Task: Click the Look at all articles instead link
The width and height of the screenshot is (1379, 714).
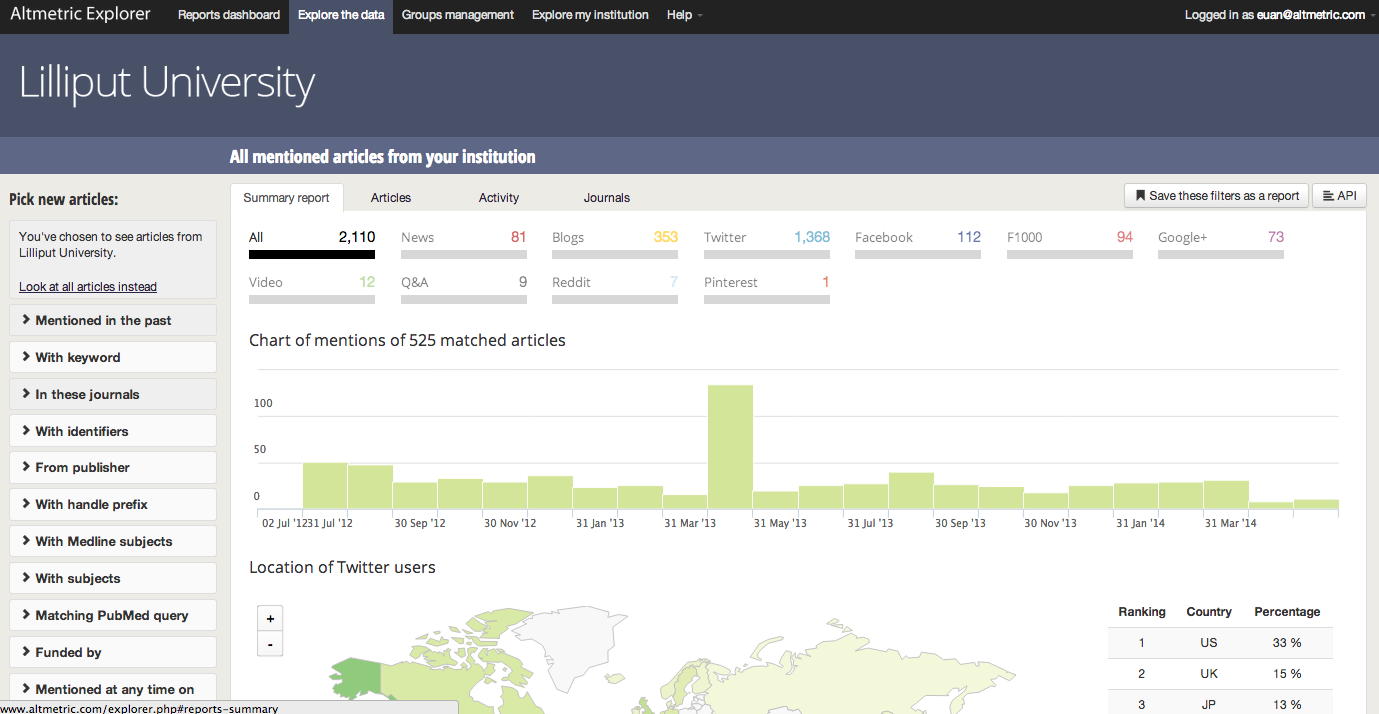Action: [88, 287]
